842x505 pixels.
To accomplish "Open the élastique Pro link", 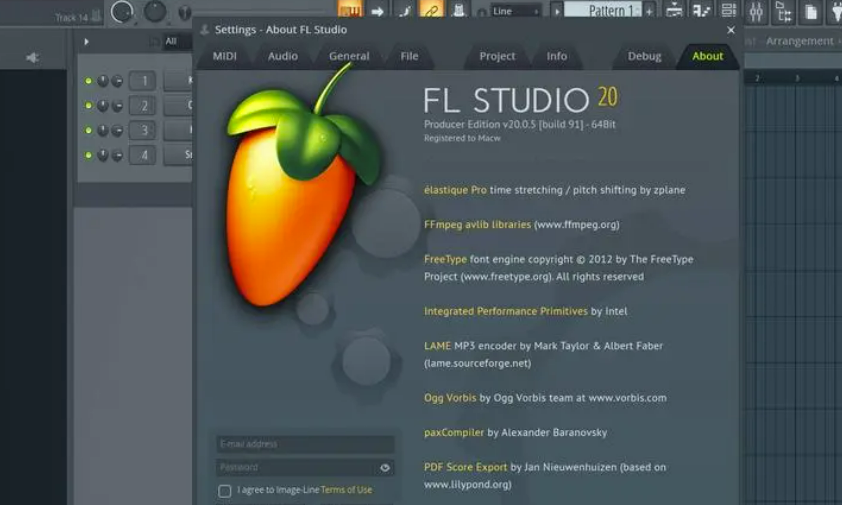I will coord(455,190).
